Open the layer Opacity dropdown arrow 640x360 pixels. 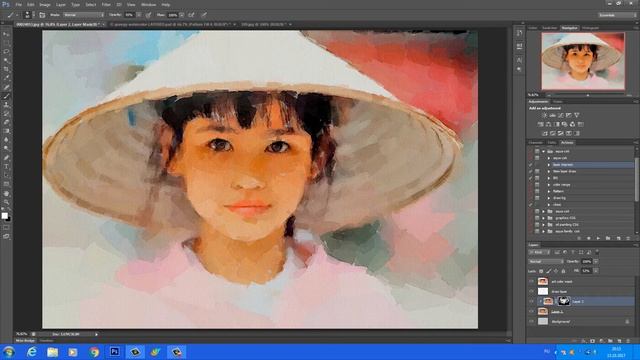pyautogui.click(x=596, y=261)
